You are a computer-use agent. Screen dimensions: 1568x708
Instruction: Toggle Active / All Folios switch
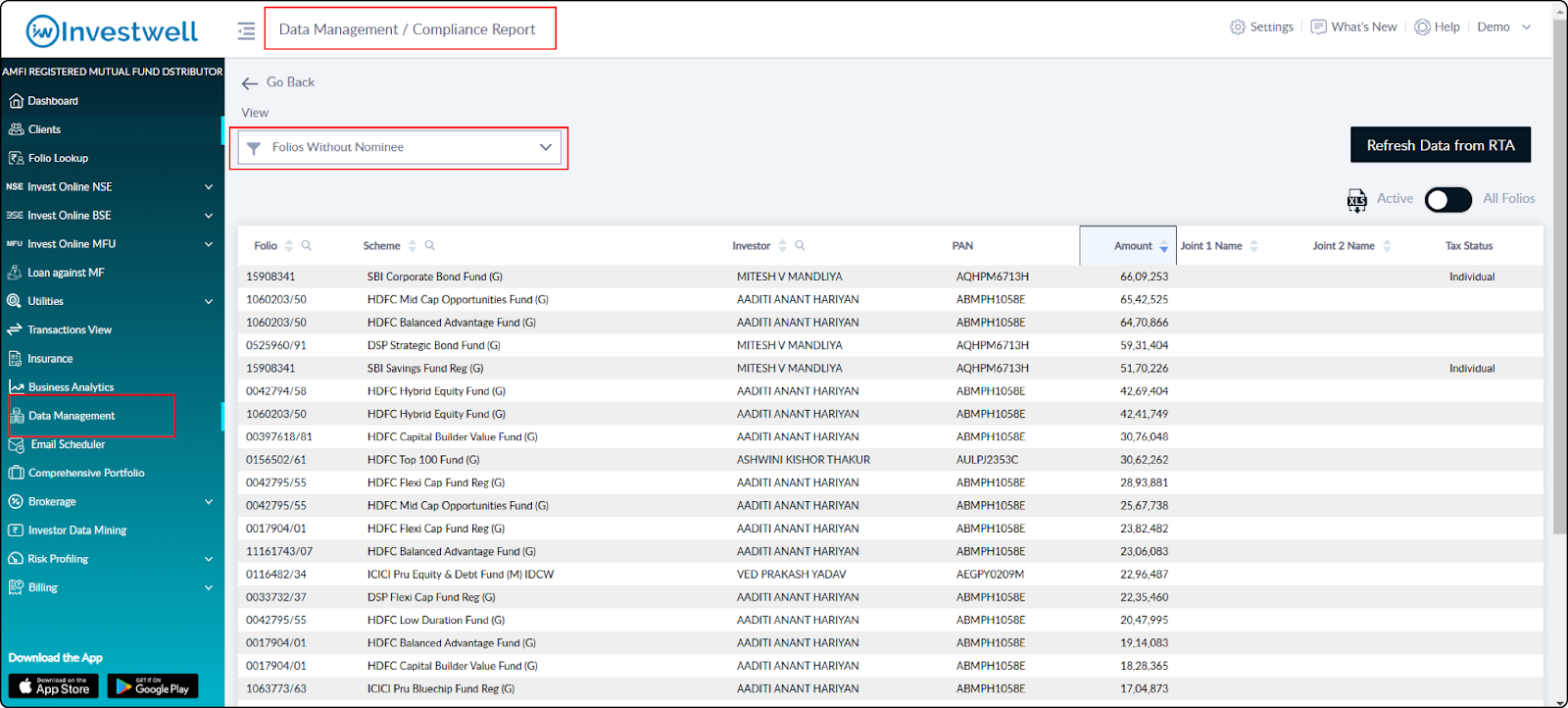point(1447,200)
